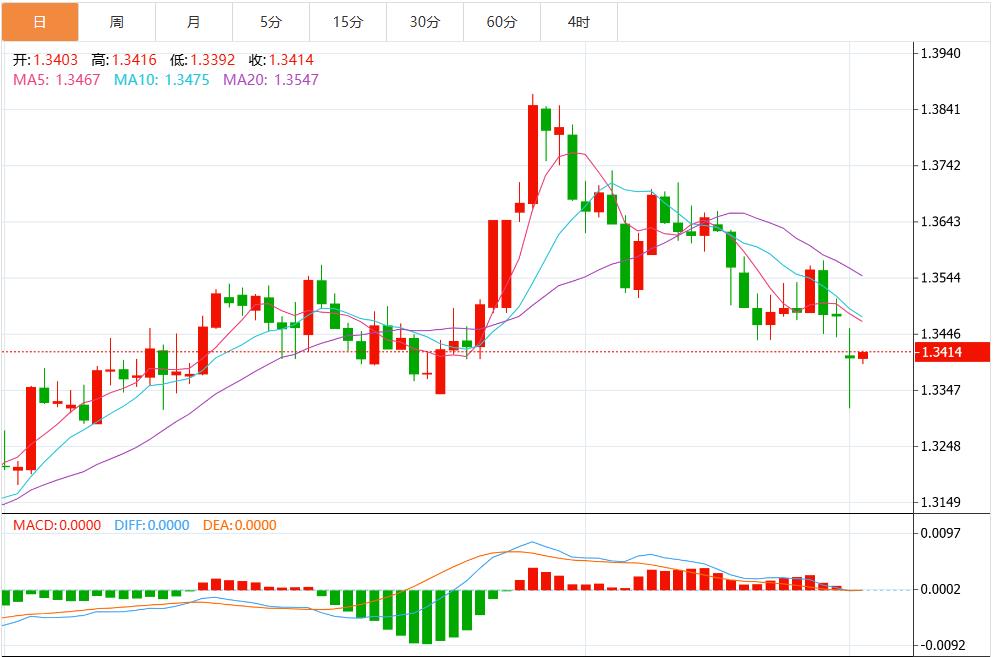Click the 开 opening price 1.3403 readout
Image resolution: width=999 pixels, height=657 pixels.
coord(46,60)
